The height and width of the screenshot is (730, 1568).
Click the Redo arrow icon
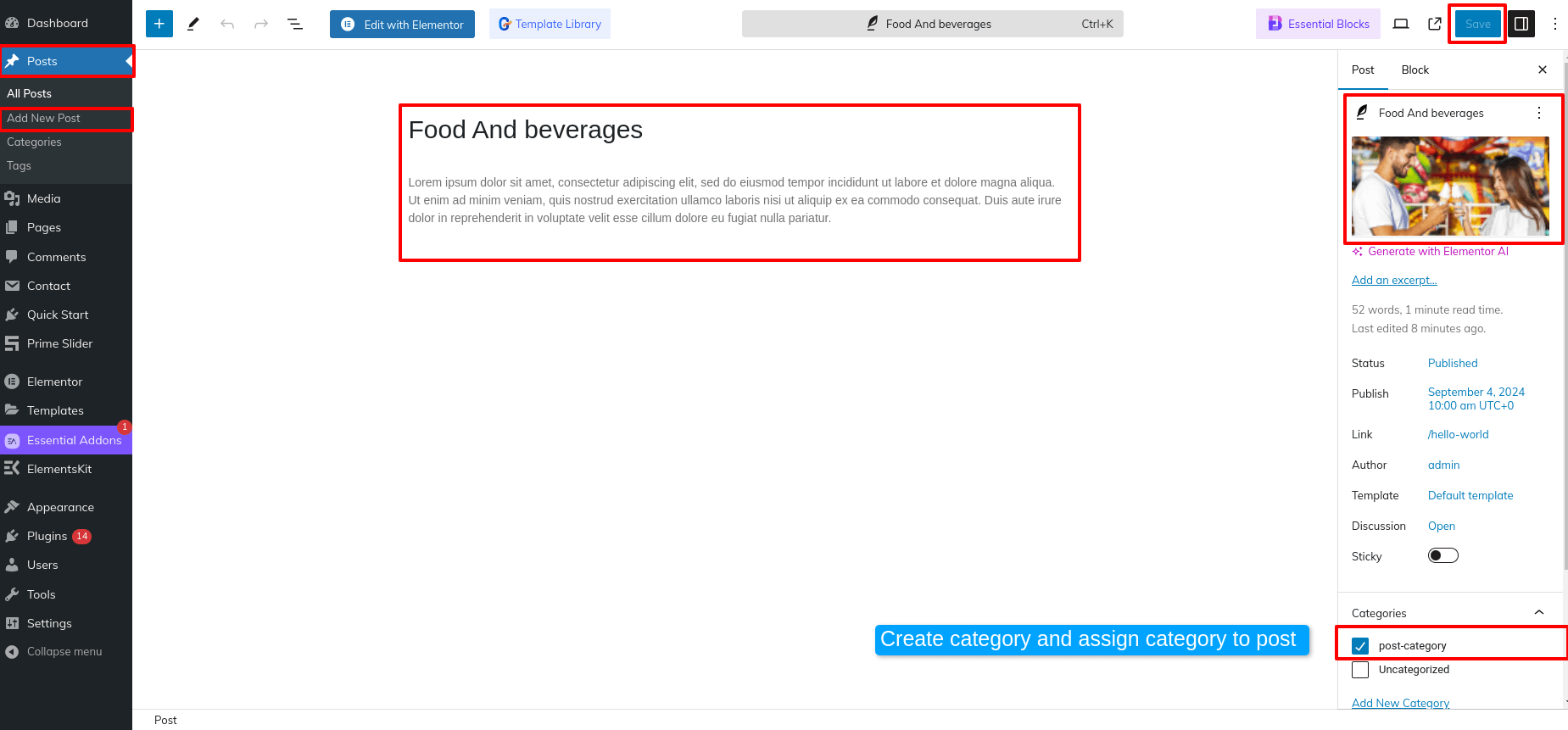(x=261, y=24)
